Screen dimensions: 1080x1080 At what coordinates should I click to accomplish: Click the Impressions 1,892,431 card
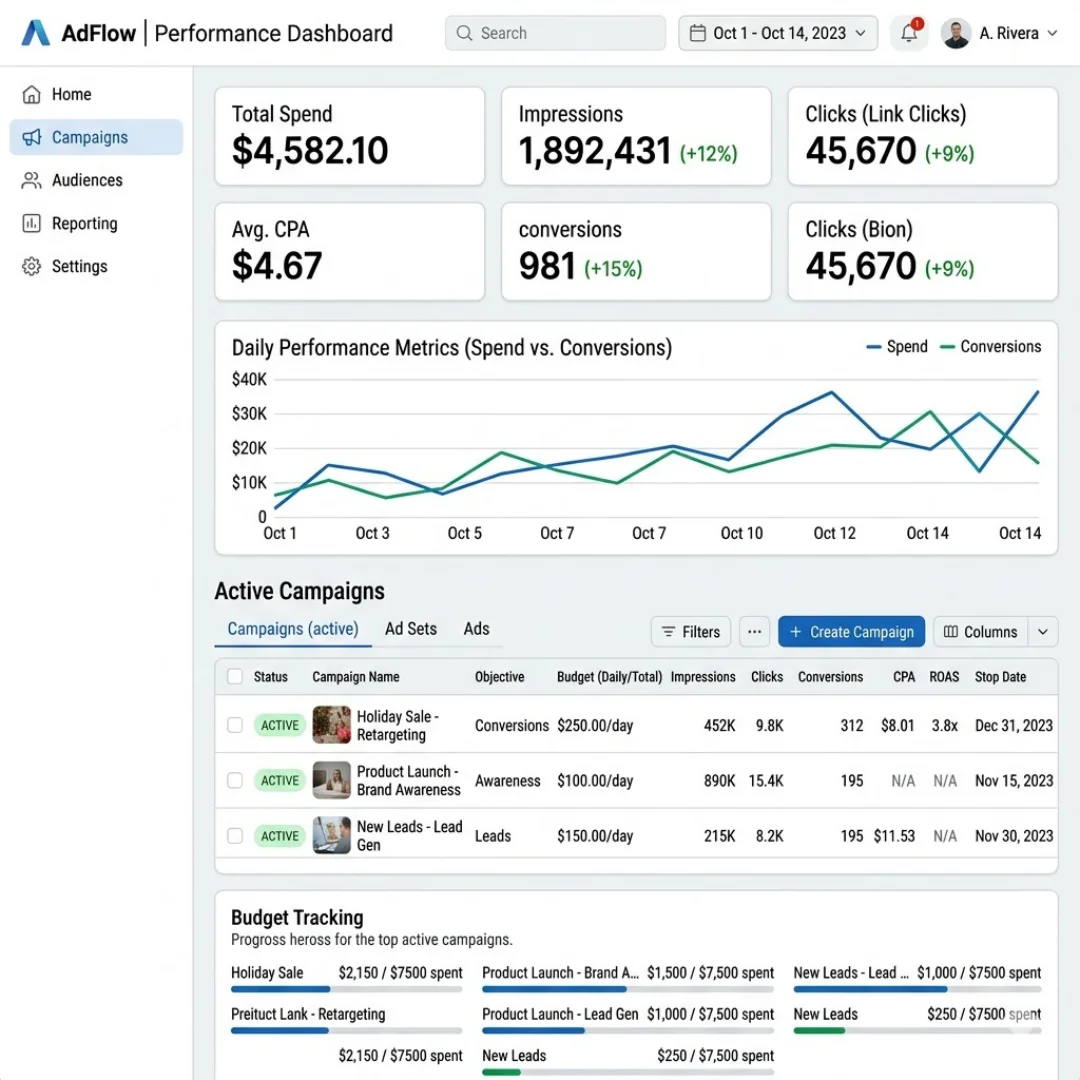pyautogui.click(x=636, y=136)
